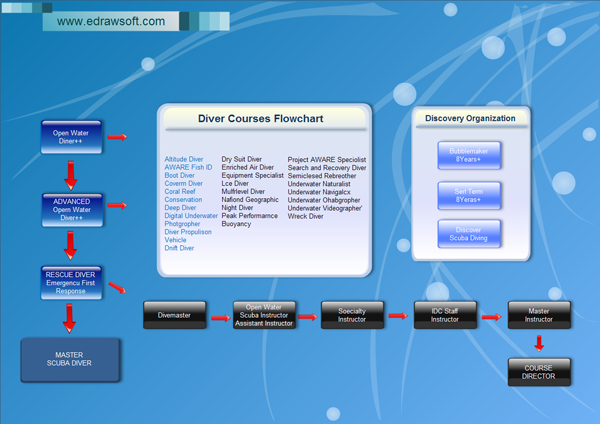Select the Open Water Scuba Instructor box
Viewport: 600px width, 424px height.
tap(264, 315)
